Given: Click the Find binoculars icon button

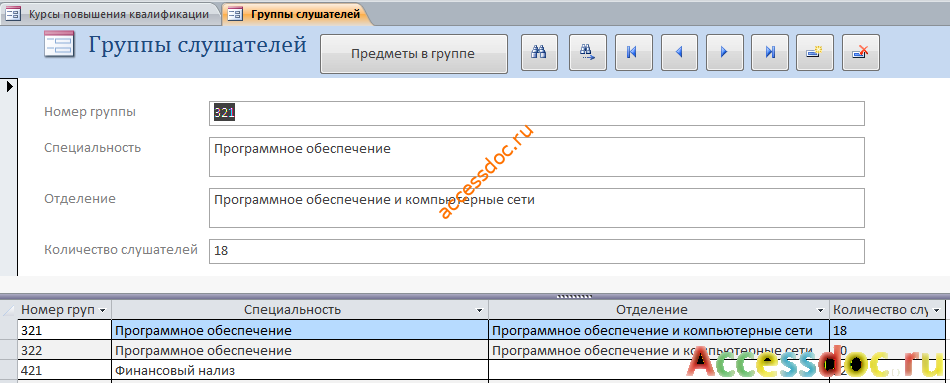Looking at the screenshot, I should point(539,53).
